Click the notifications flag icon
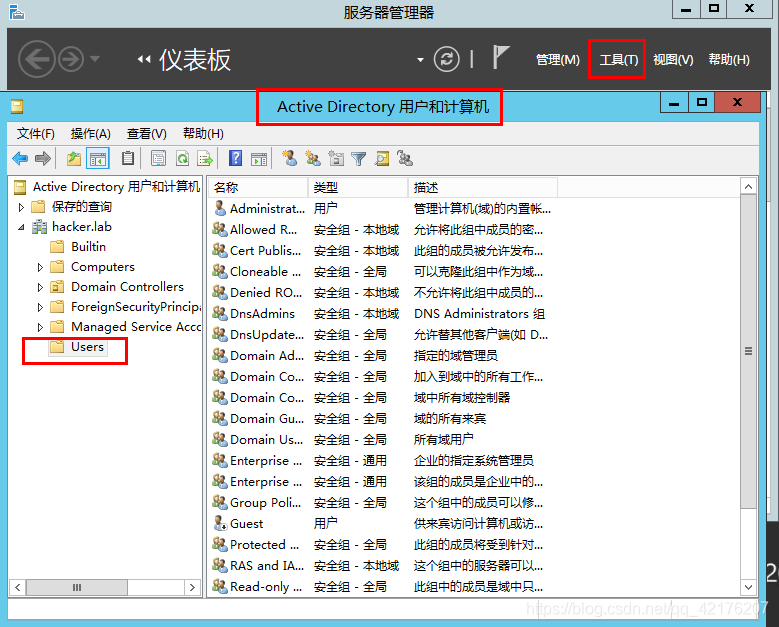This screenshot has width=779, height=627. point(501,57)
